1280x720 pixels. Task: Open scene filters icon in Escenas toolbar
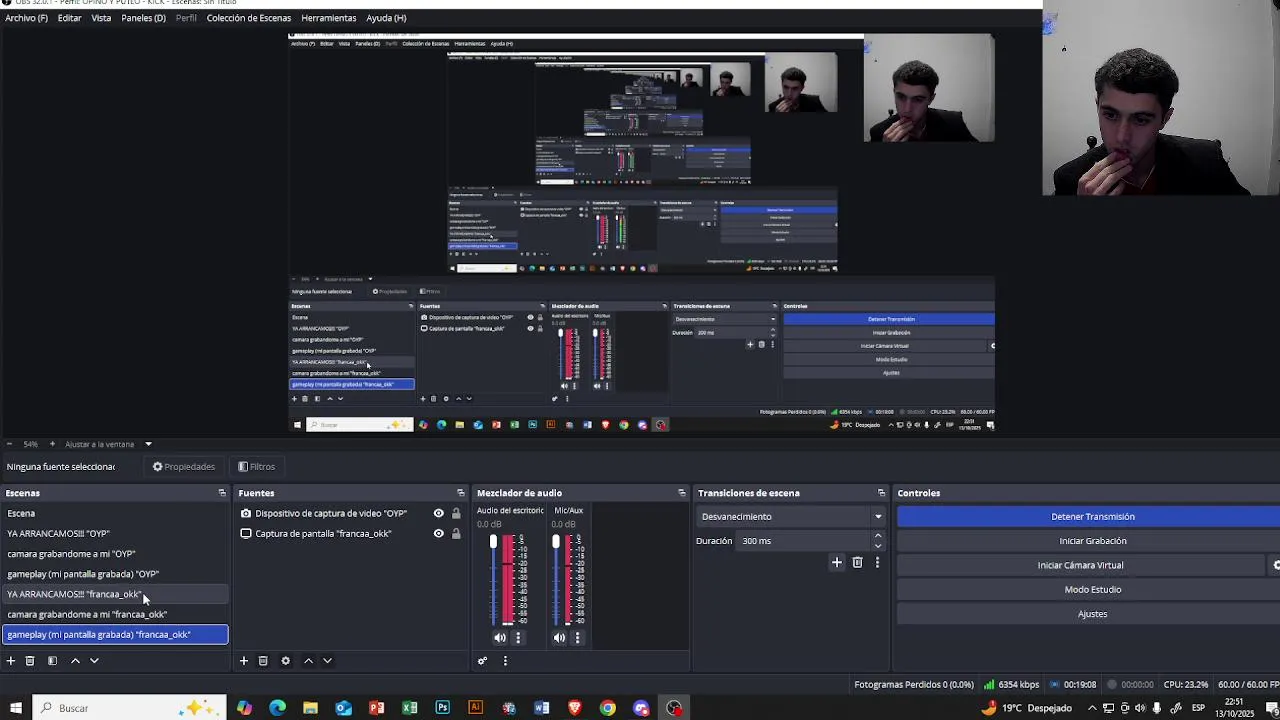52,661
